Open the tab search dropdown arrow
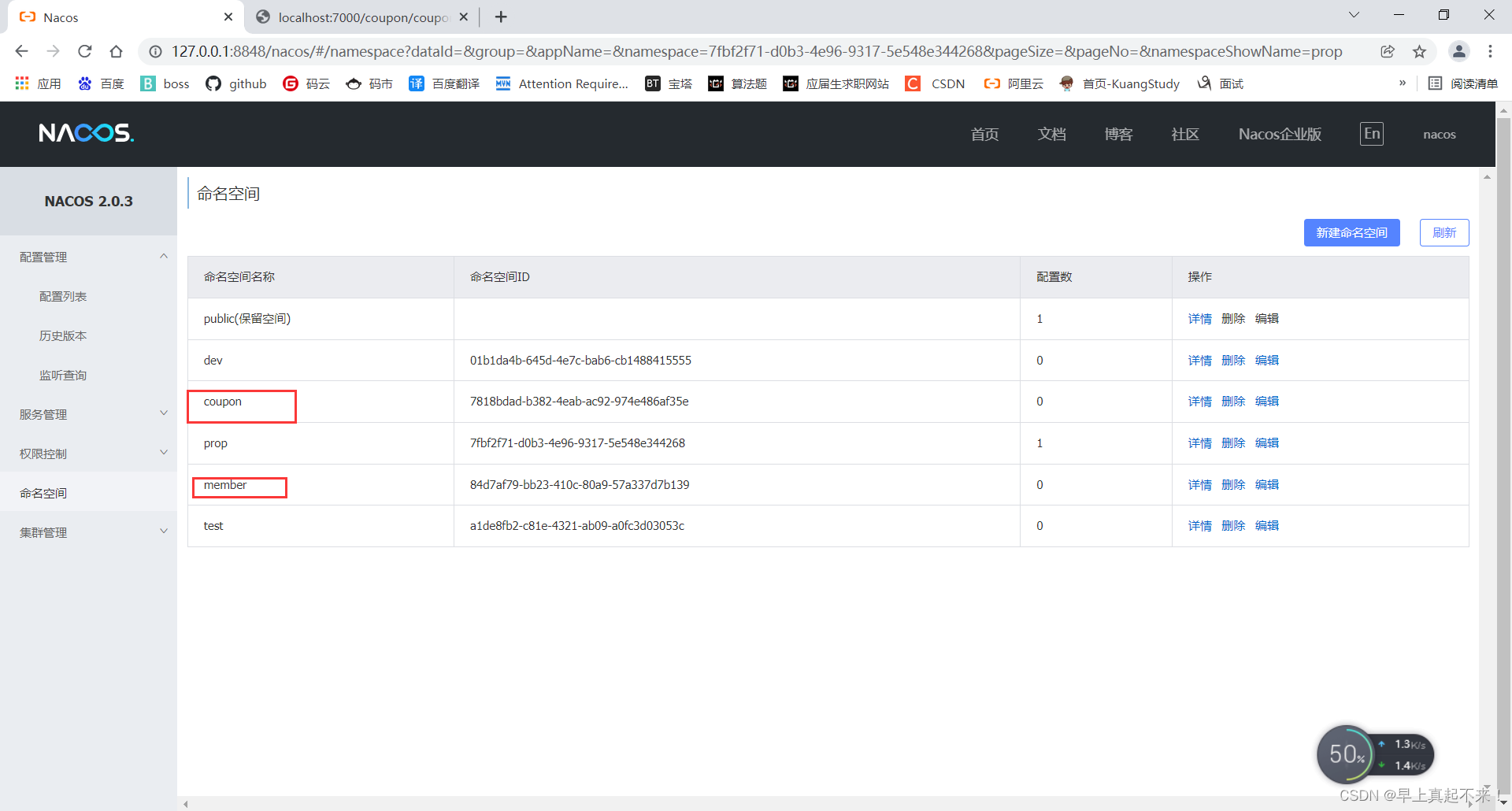The image size is (1512, 811). click(1354, 15)
